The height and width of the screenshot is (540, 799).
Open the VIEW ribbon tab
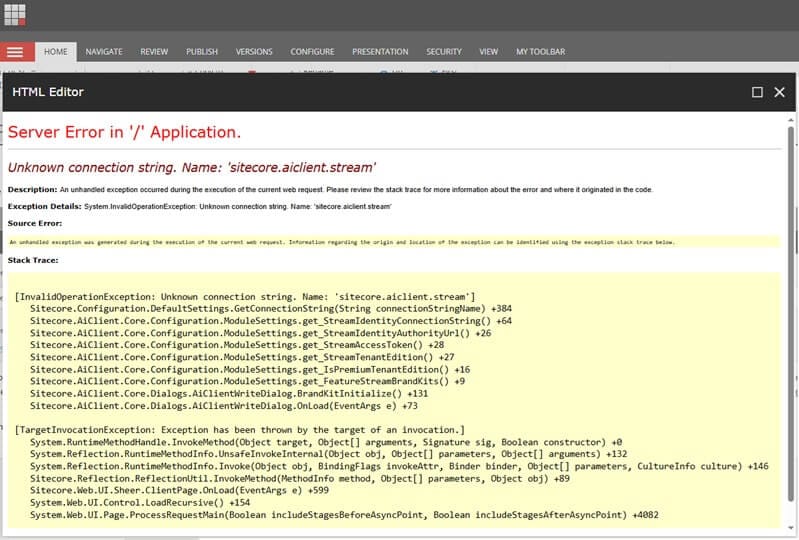[x=488, y=52]
